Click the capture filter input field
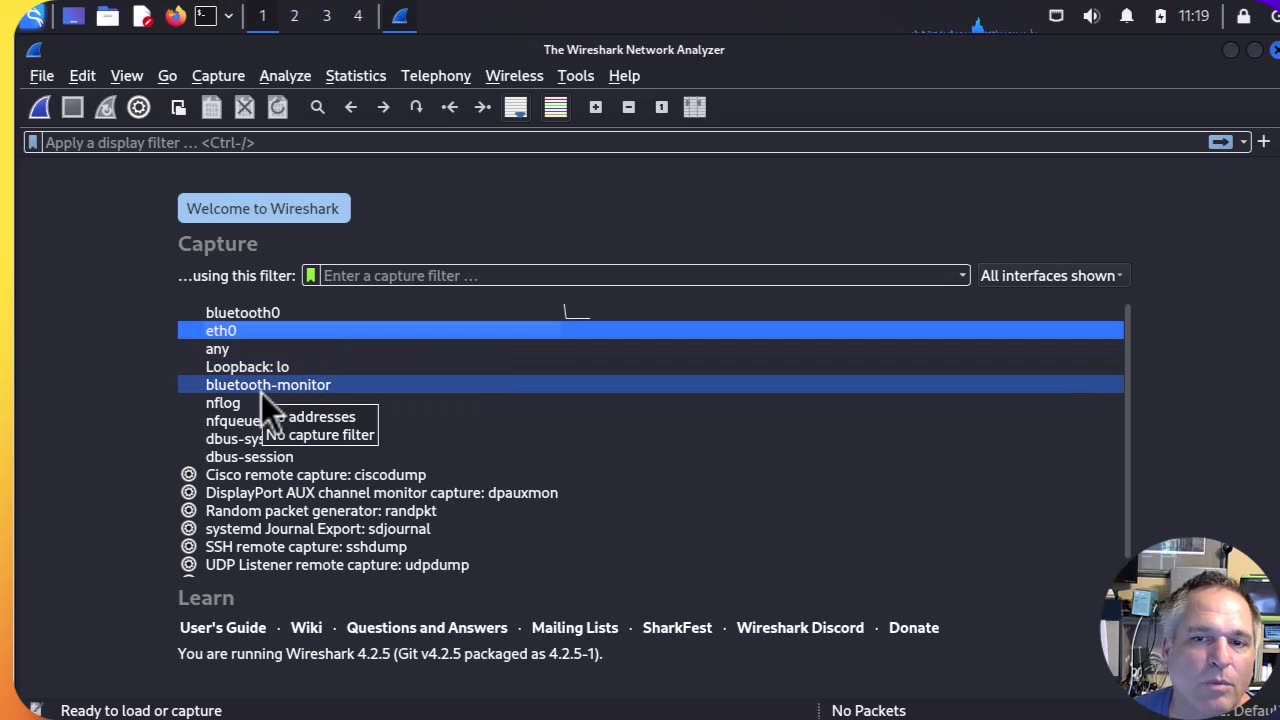Screen dimensions: 1280x720 point(637,275)
